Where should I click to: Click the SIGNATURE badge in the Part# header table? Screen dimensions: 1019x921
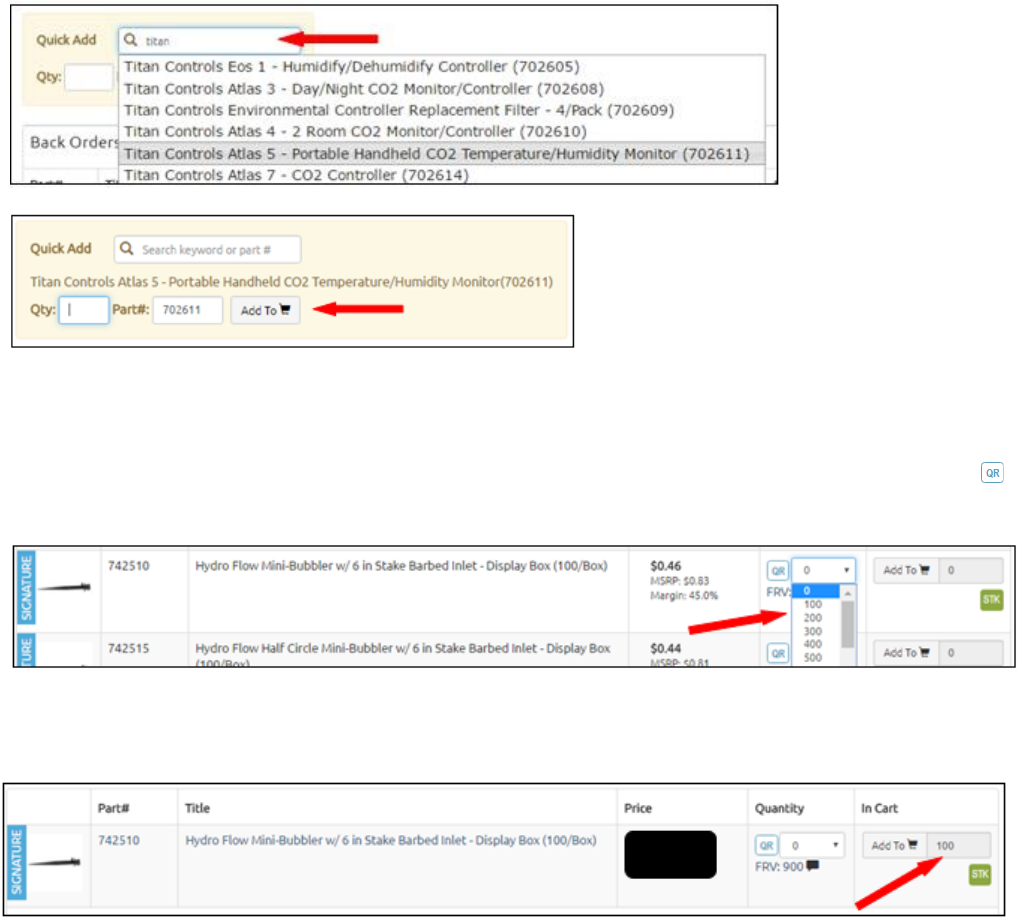click(x=16, y=863)
